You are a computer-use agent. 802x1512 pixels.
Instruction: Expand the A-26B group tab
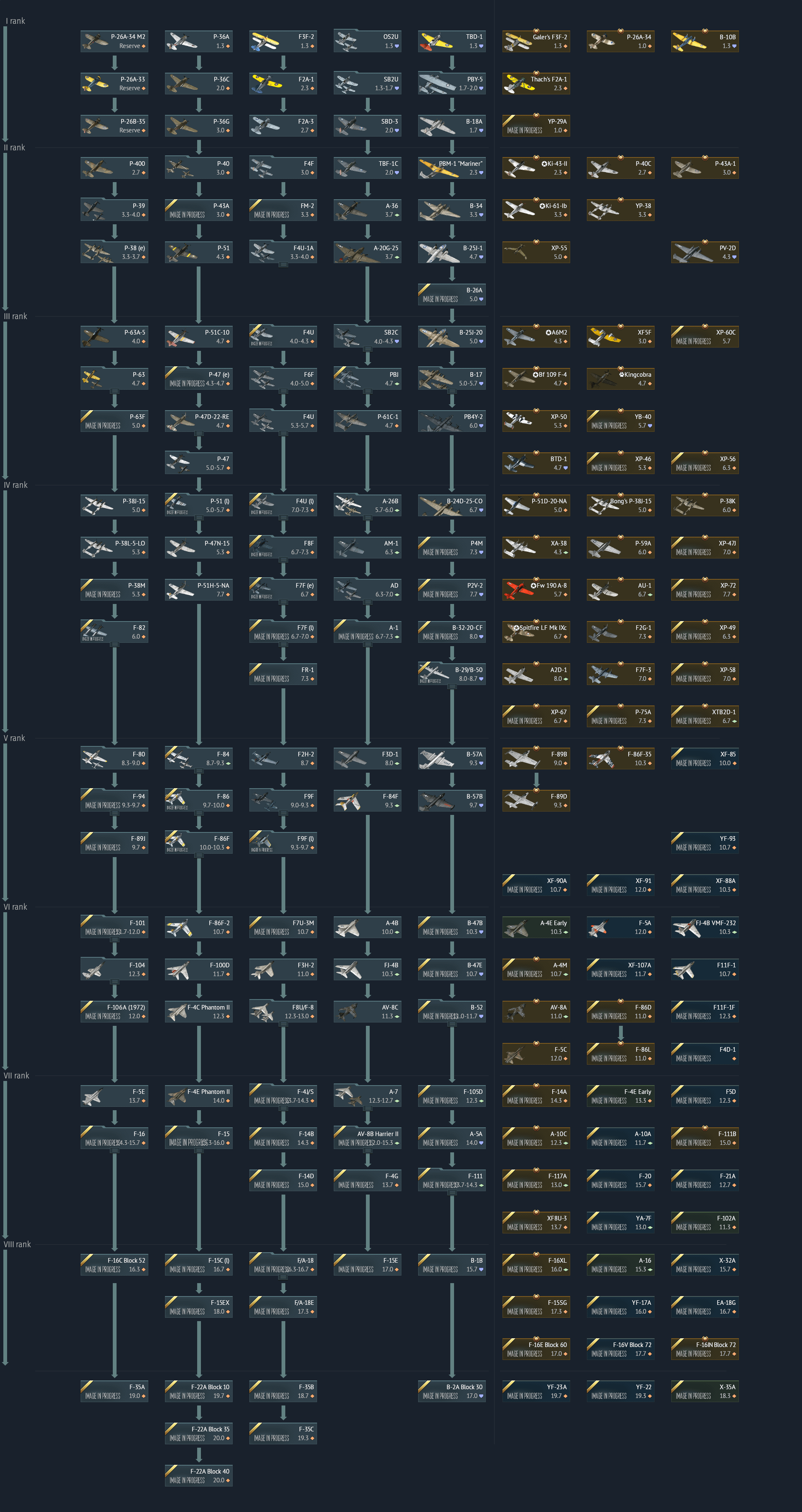click(368, 518)
